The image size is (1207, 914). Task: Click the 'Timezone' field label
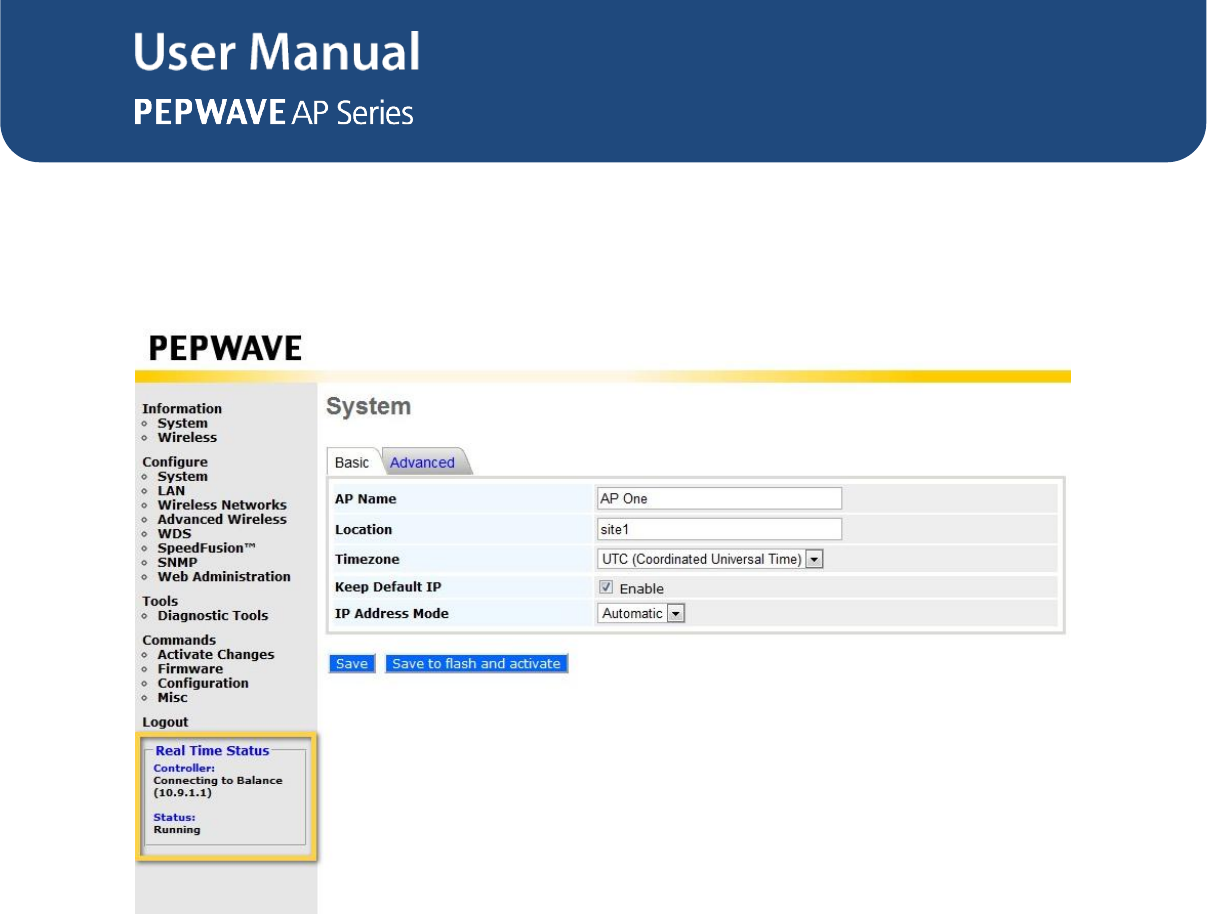pyautogui.click(x=367, y=559)
